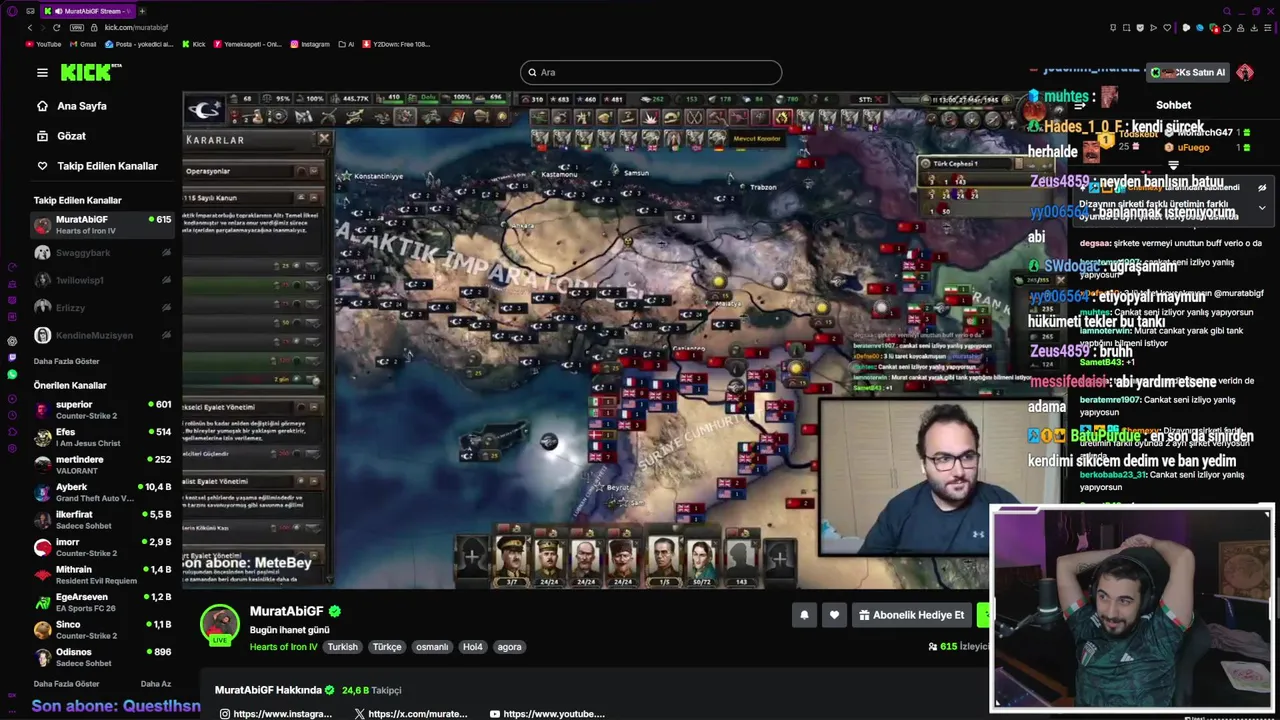Open the user profile avatar menu
1280x720 pixels.
(x=1244, y=72)
